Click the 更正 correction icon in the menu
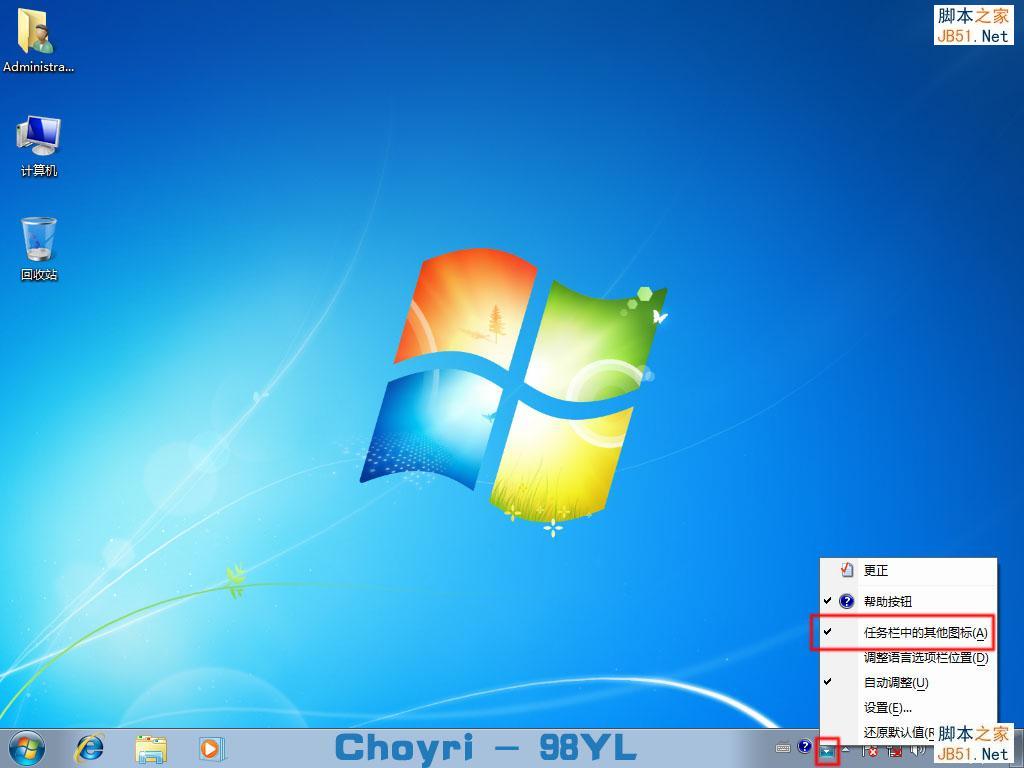 click(845, 570)
